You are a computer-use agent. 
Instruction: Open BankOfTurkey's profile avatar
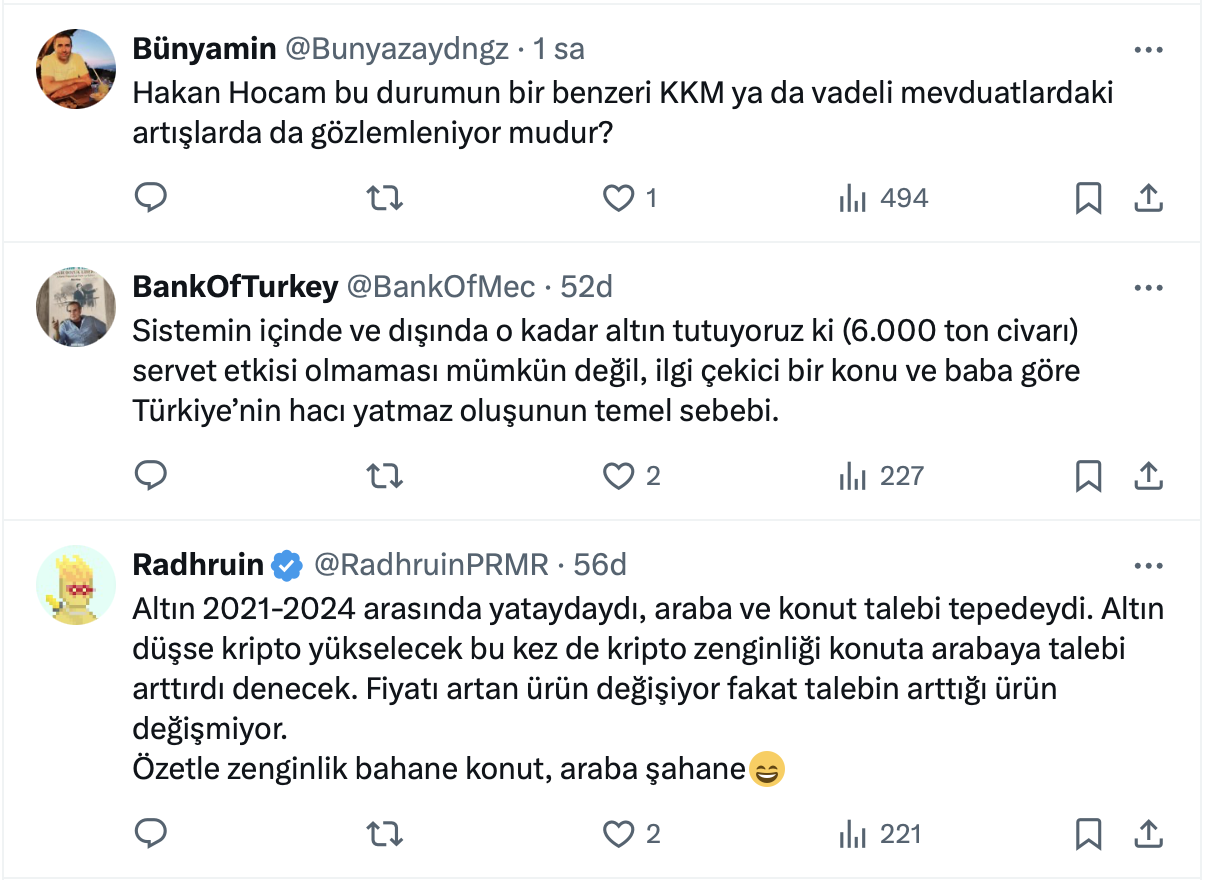[76, 307]
